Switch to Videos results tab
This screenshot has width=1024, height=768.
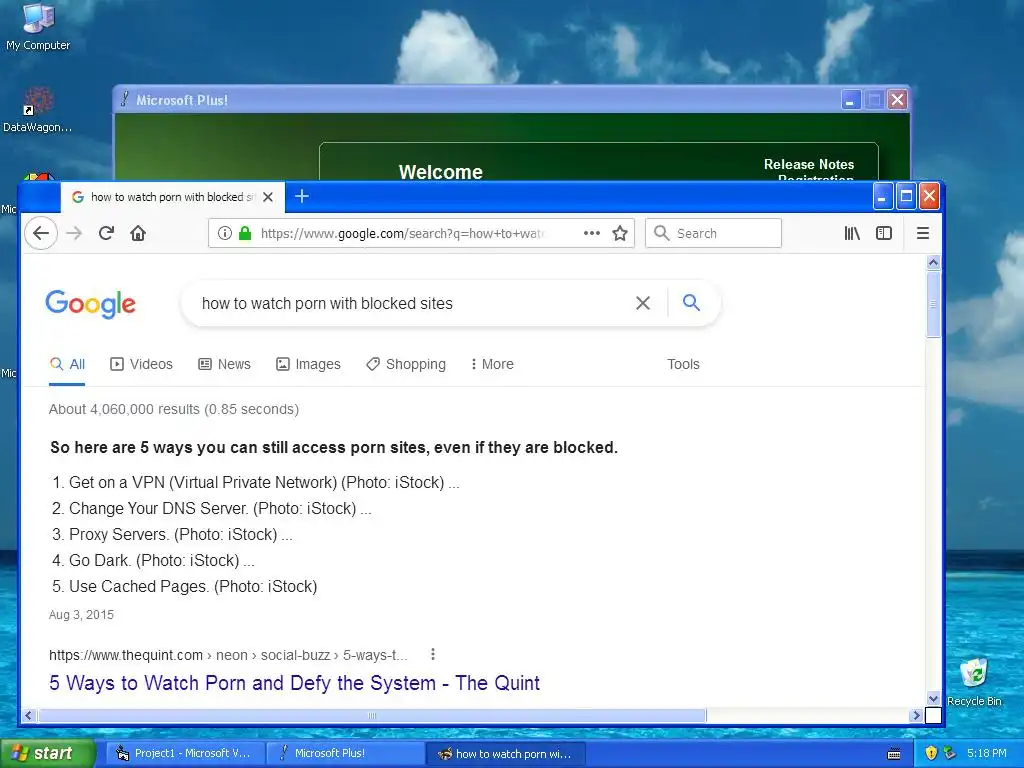(x=142, y=364)
